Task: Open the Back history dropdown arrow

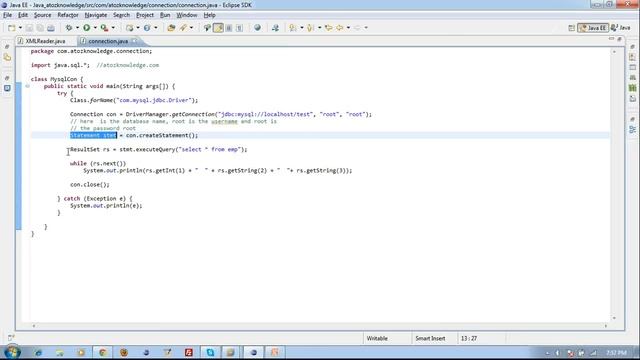Action: 348,28
